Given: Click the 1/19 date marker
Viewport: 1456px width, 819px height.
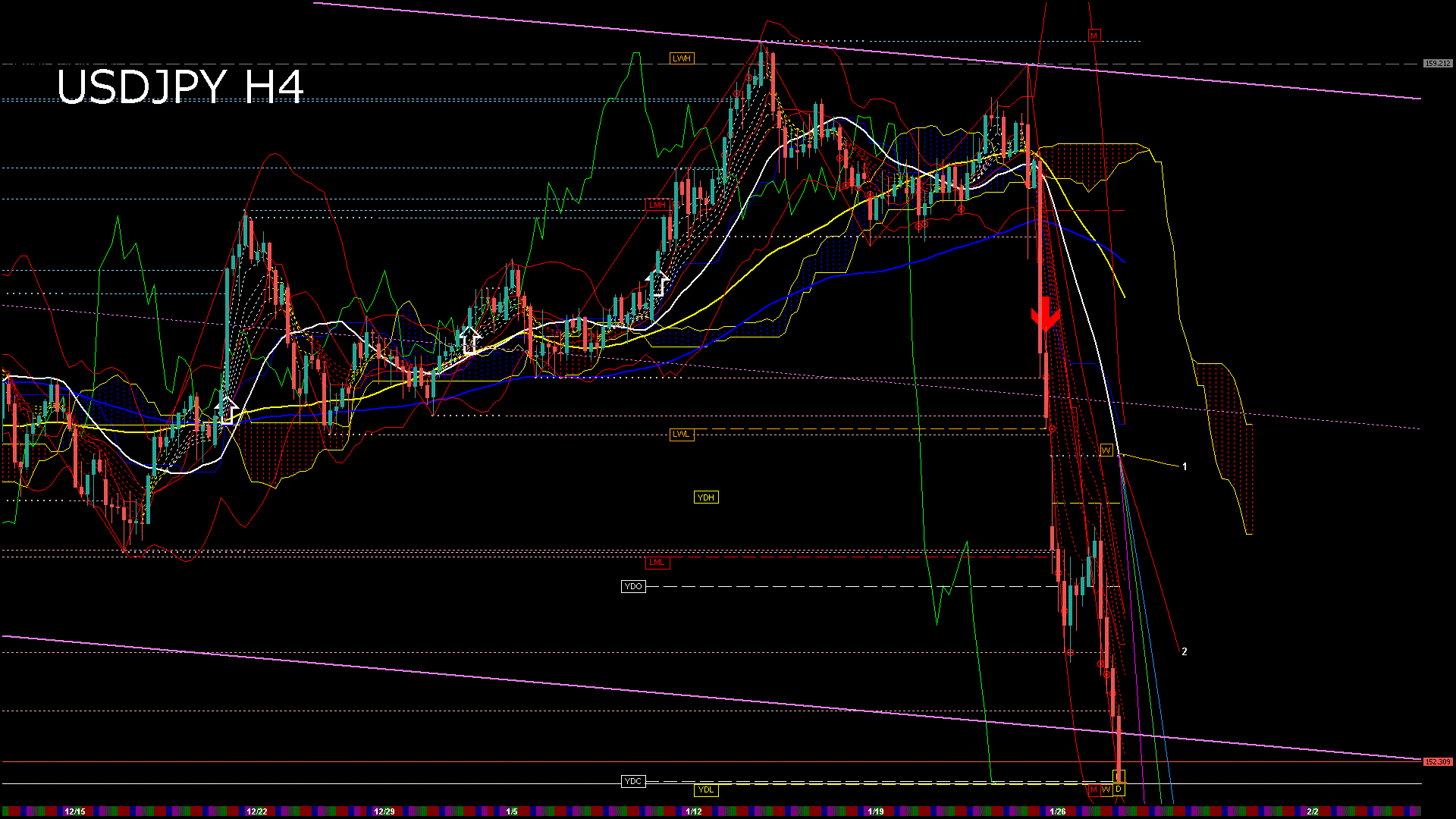Looking at the screenshot, I should [876, 811].
